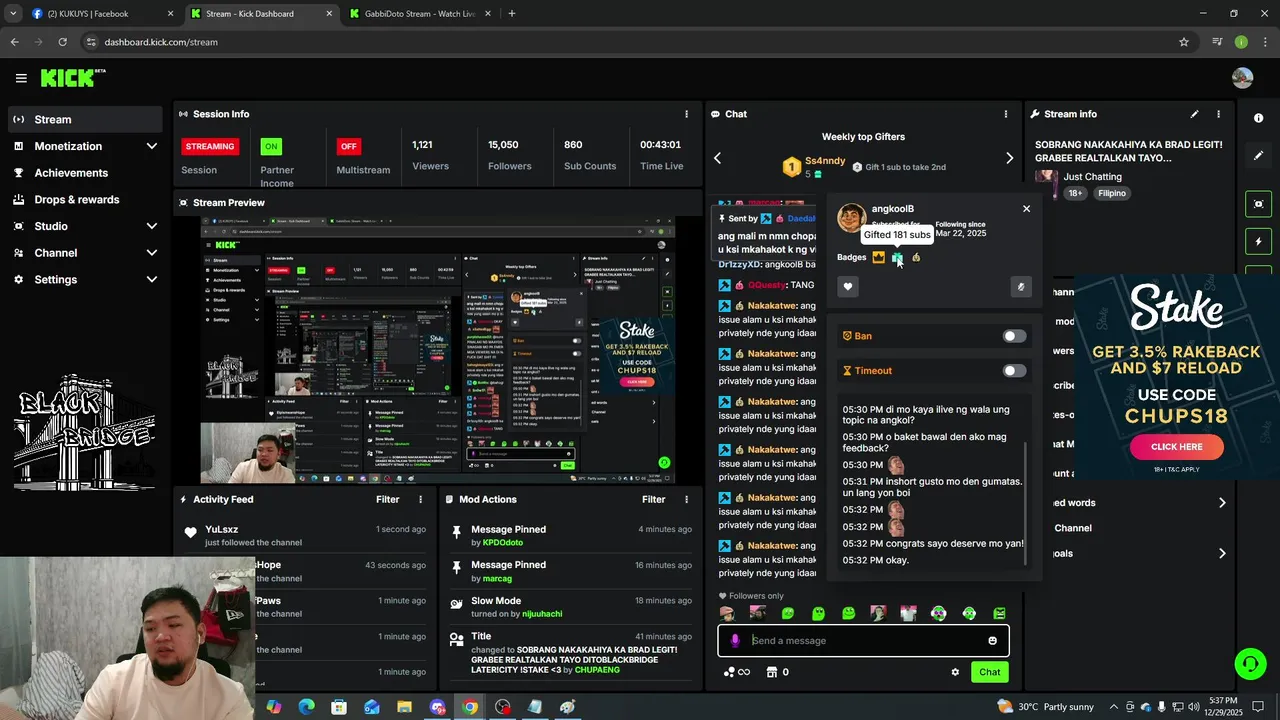Screen dimensions: 1280x720
Task: Click the info icon in the right rail
Action: point(1258,118)
